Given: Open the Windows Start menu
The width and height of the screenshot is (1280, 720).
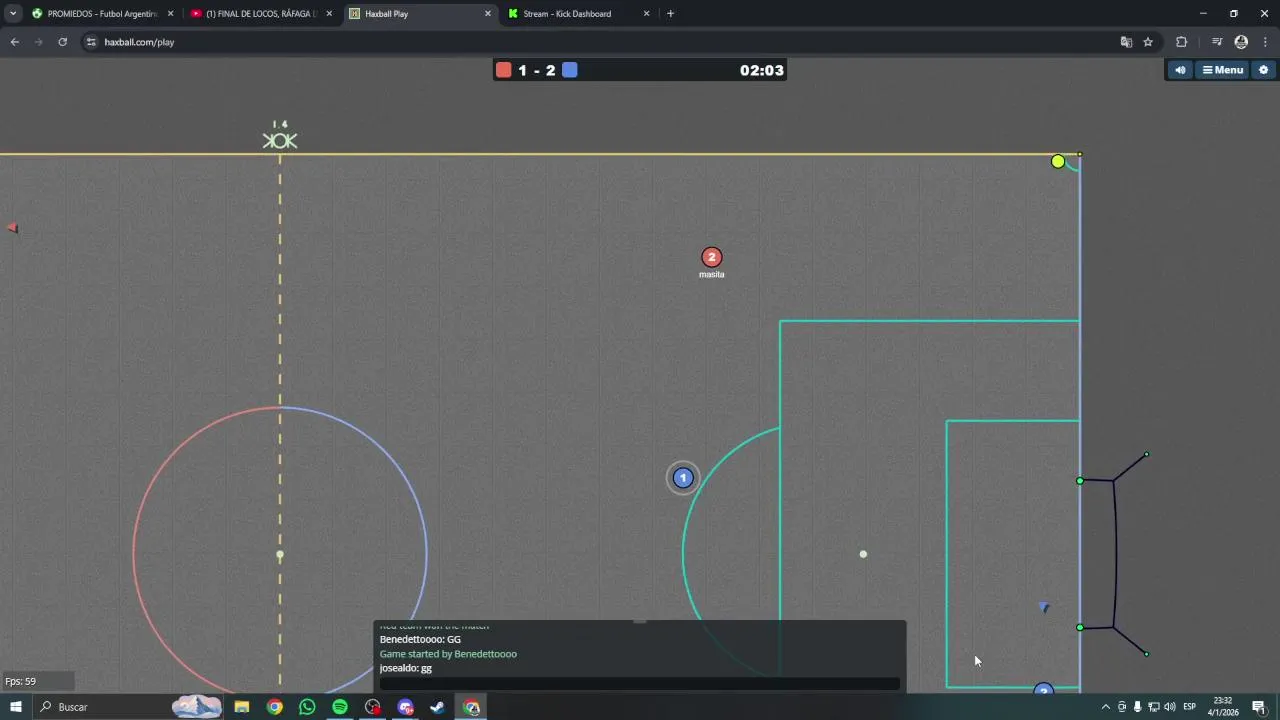Looking at the screenshot, I should 16,707.
